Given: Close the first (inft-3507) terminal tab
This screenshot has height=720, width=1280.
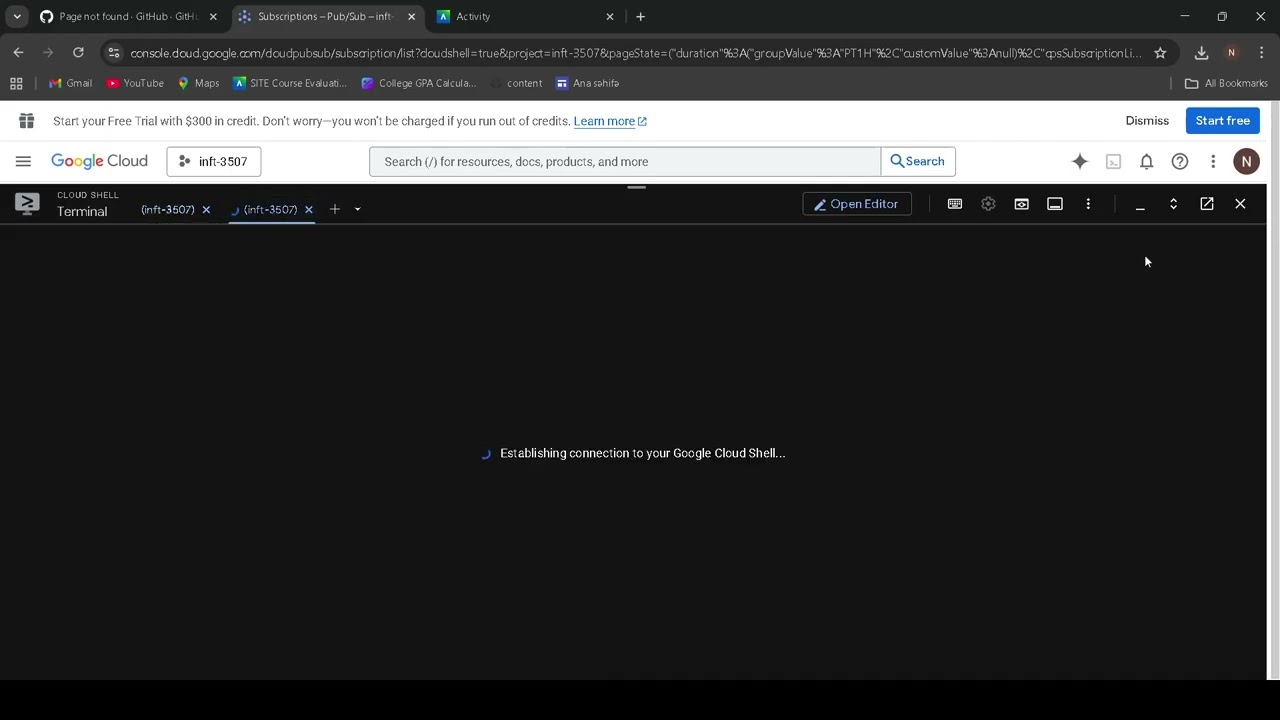Looking at the screenshot, I should click(206, 210).
